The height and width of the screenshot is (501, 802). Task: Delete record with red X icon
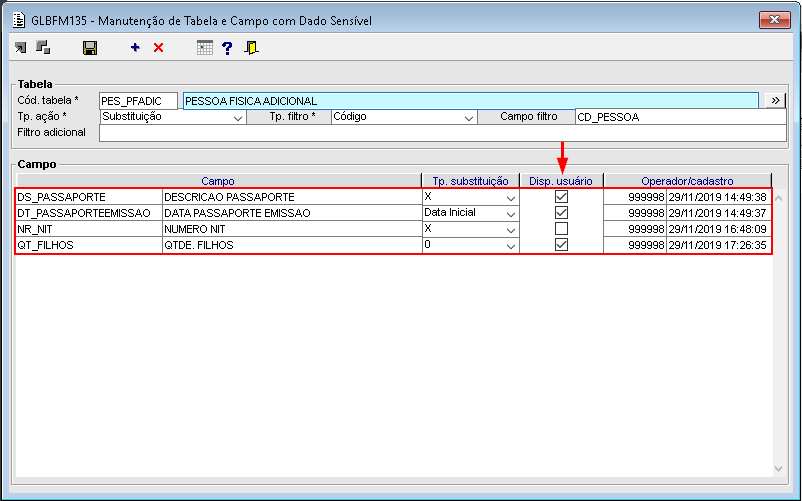(159, 48)
